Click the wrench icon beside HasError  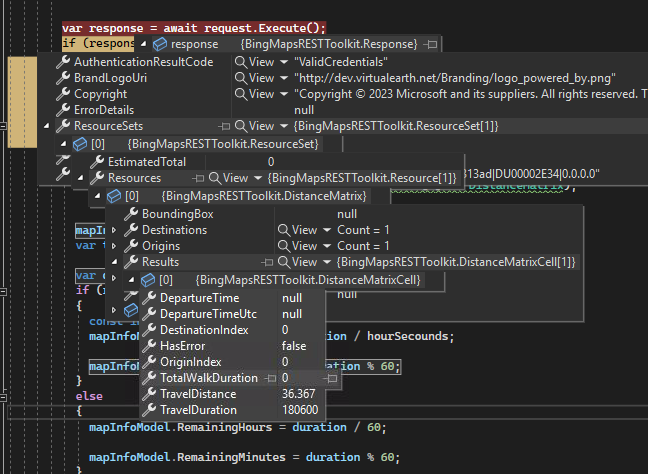149,346
